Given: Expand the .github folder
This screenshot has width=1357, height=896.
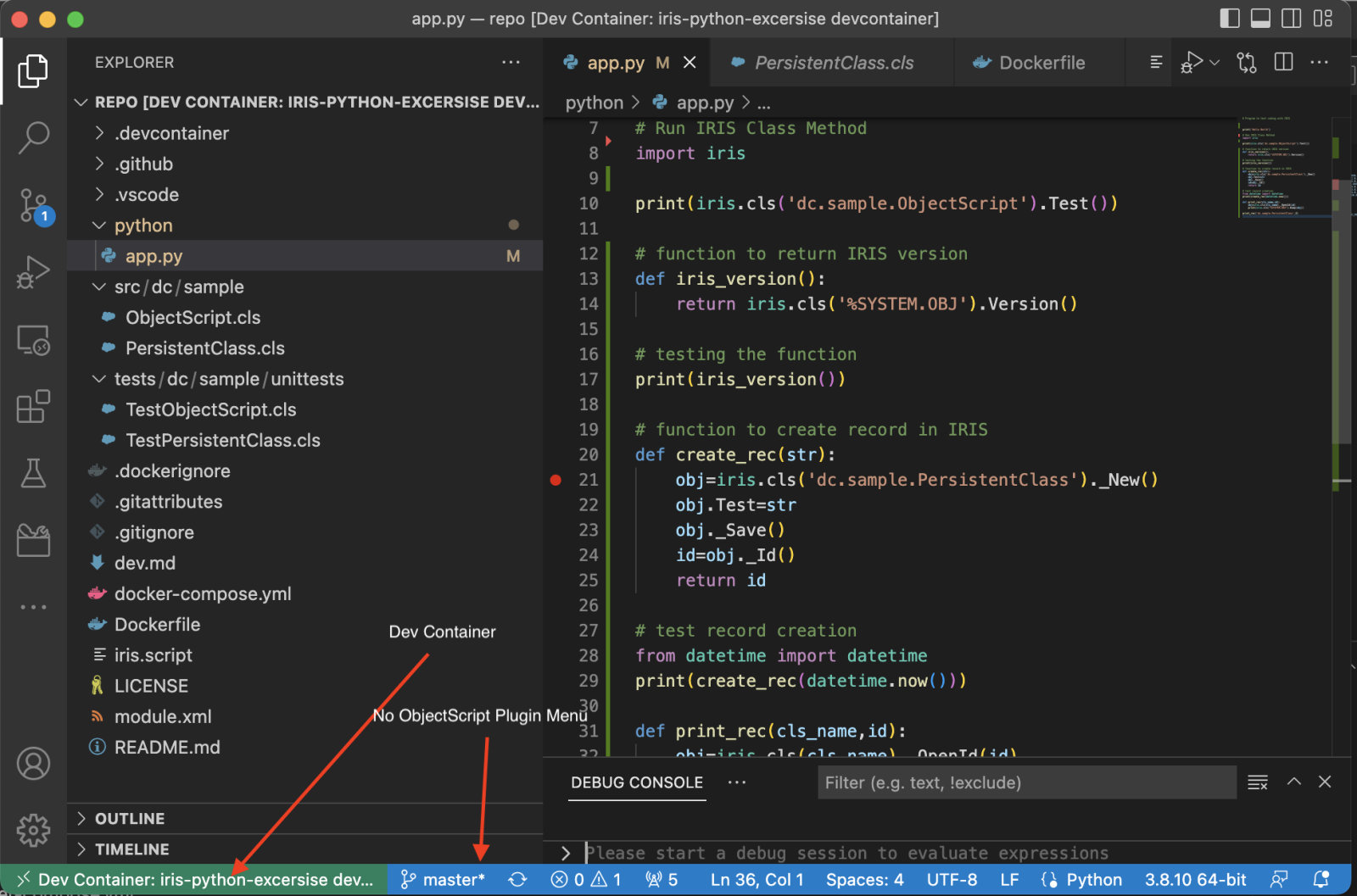Looking at the screenshot, I should 305,164.
